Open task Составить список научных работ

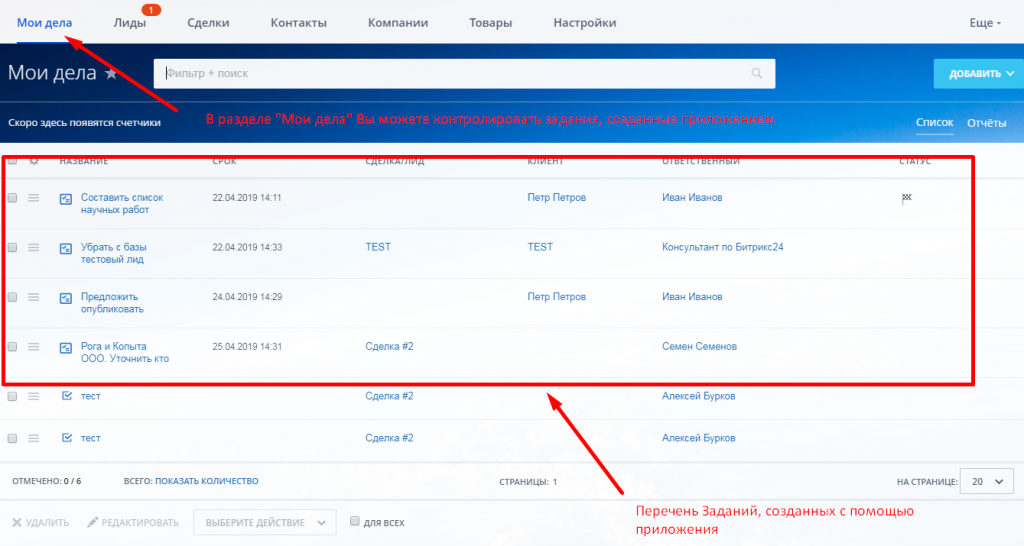121,203
